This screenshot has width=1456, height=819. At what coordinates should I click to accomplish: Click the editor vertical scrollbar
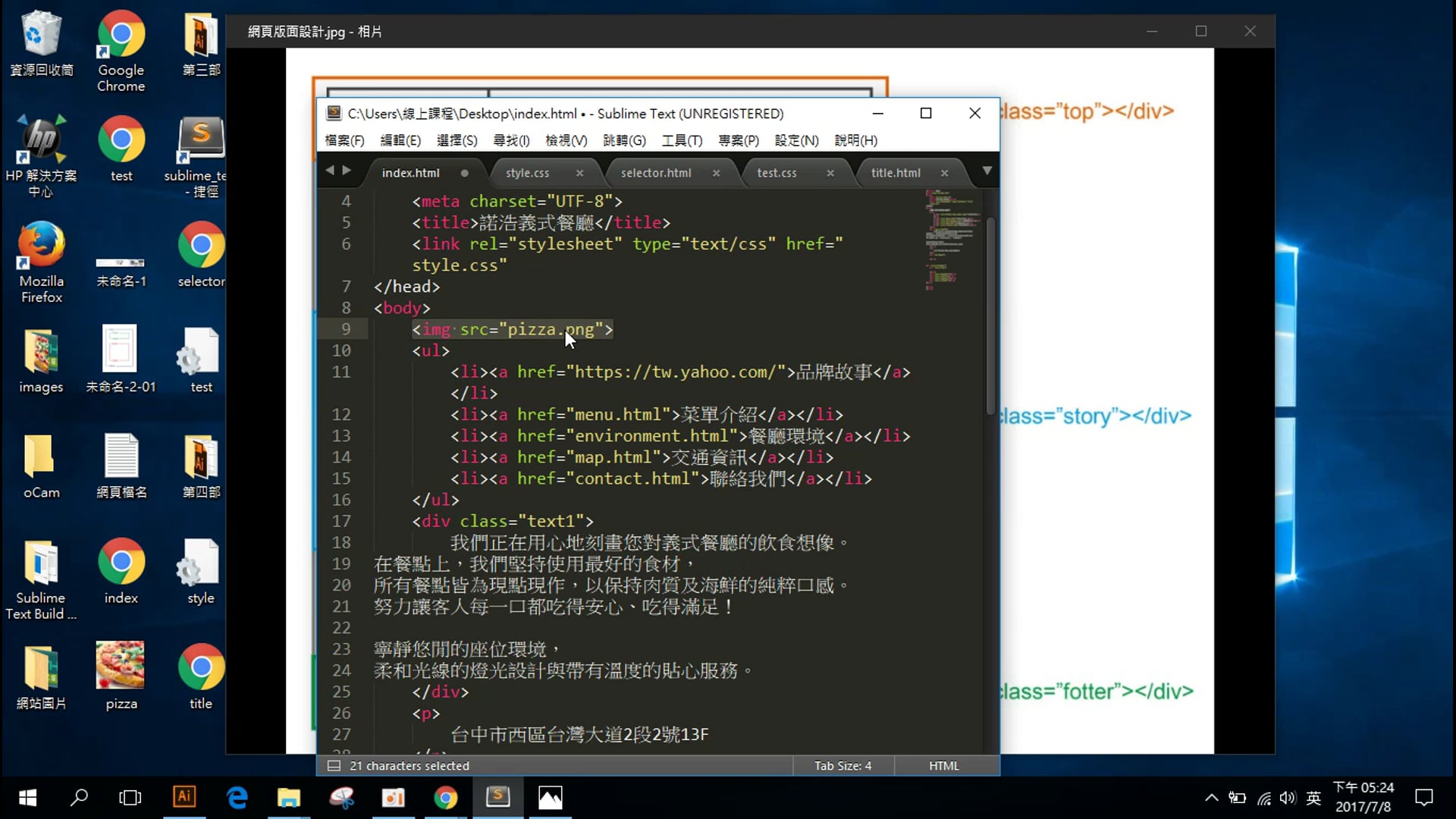pos(990,315)
